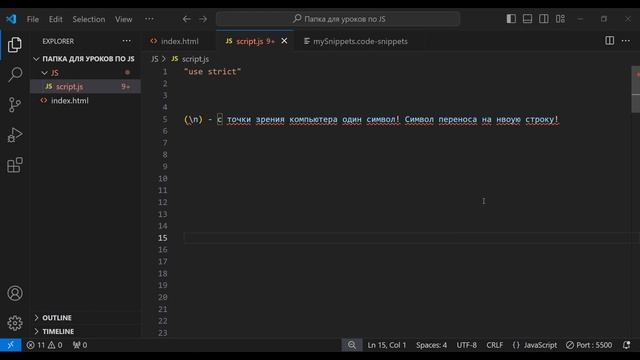Click the (\n) text on line 5

pyautogui.click(x=193, y=119)
